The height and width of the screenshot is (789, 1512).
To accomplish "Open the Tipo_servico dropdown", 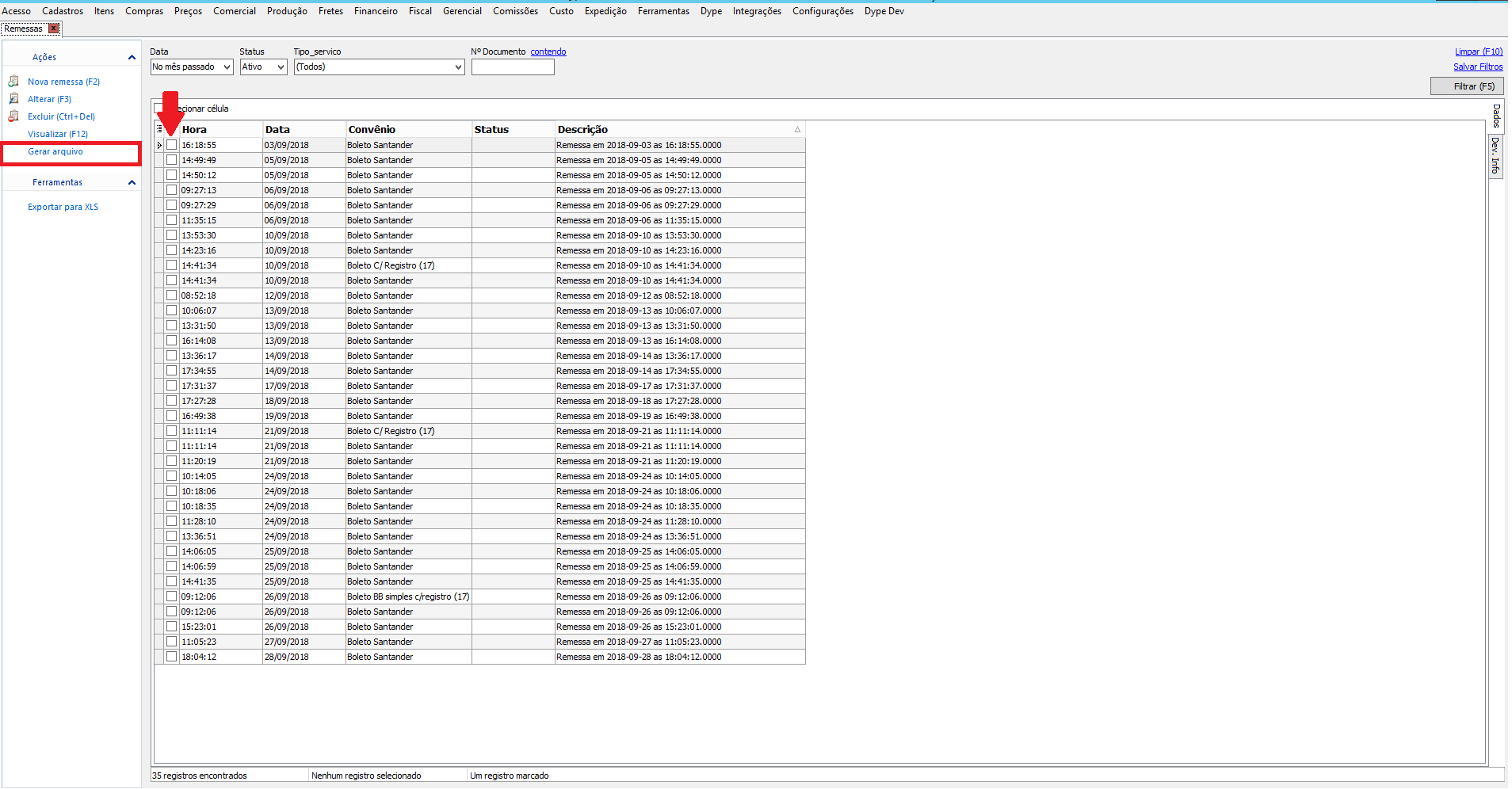I will coord(458,67).
